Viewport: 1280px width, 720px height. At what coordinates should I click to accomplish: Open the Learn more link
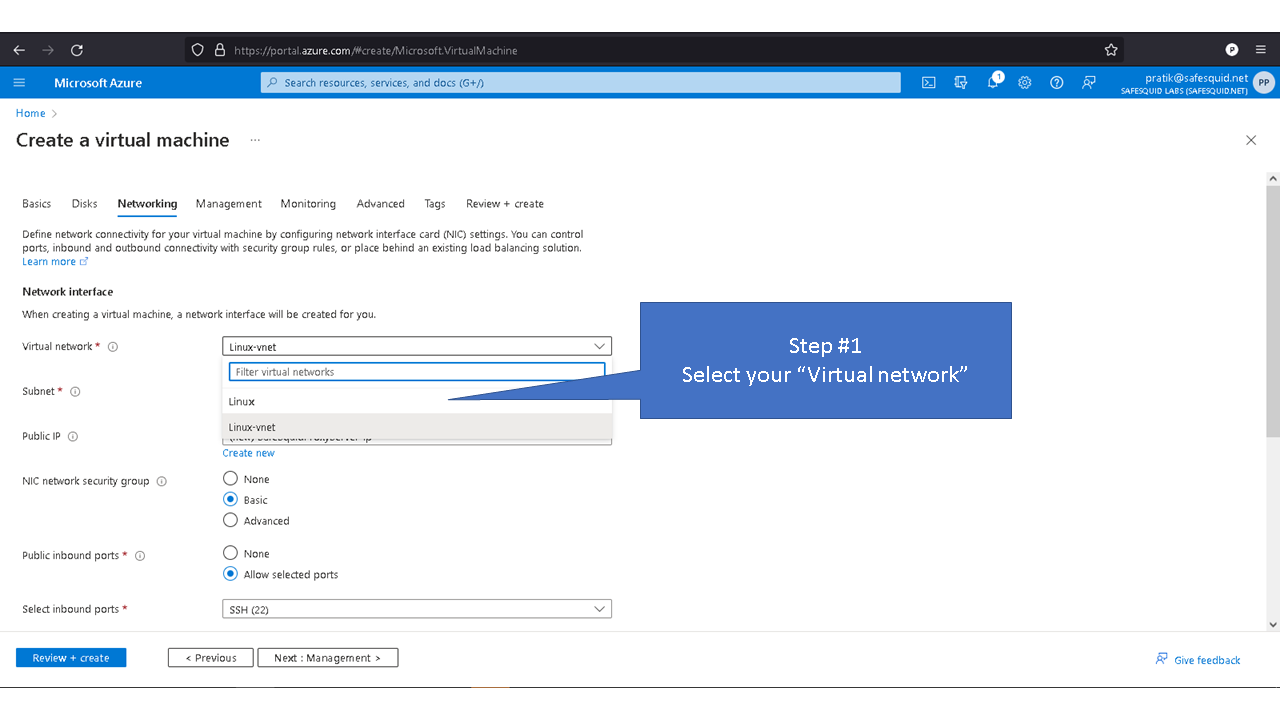(55, 262)
